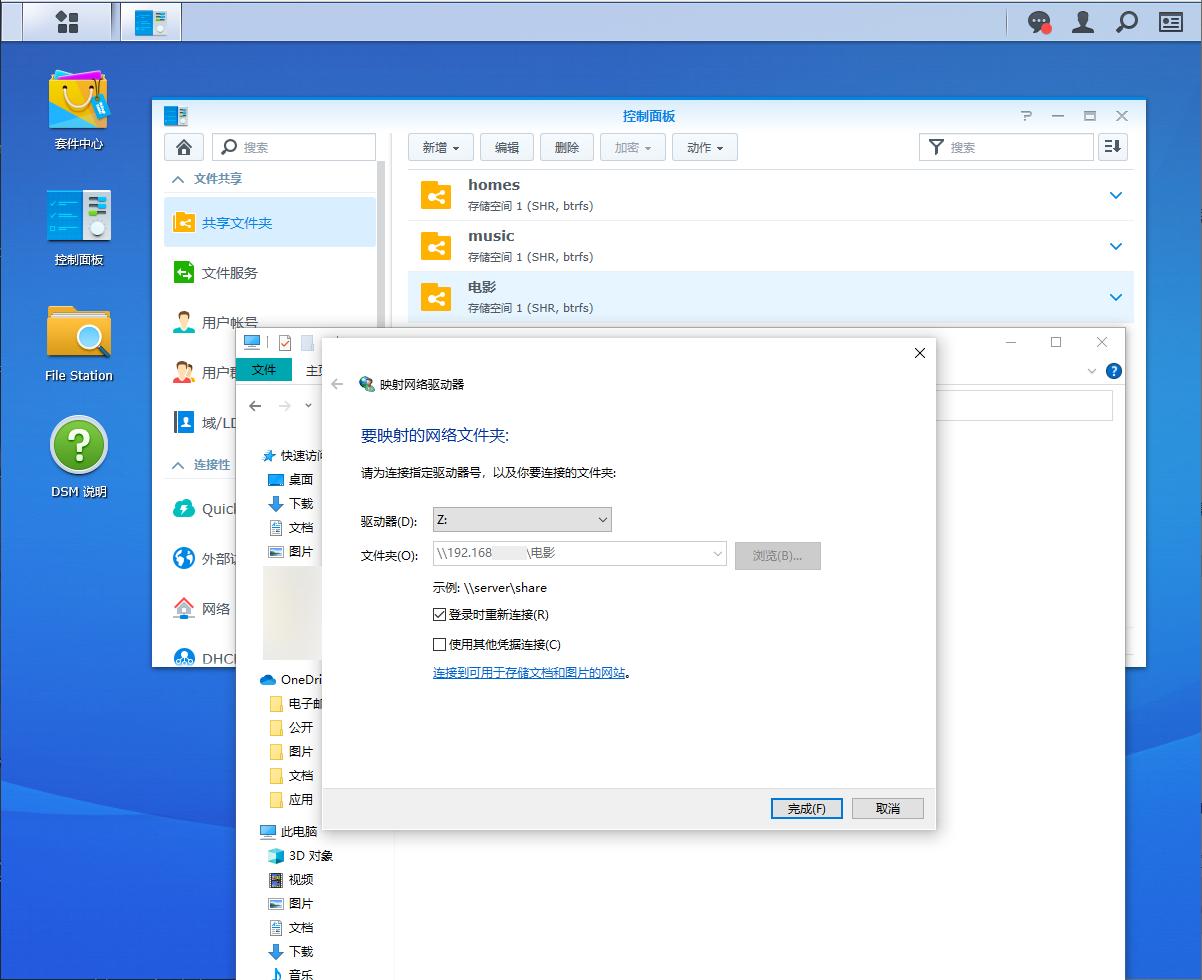The height and width of the screenshot is (980, 1202).
Task: Open the DSM main menu icon
Action: point(67,21)
